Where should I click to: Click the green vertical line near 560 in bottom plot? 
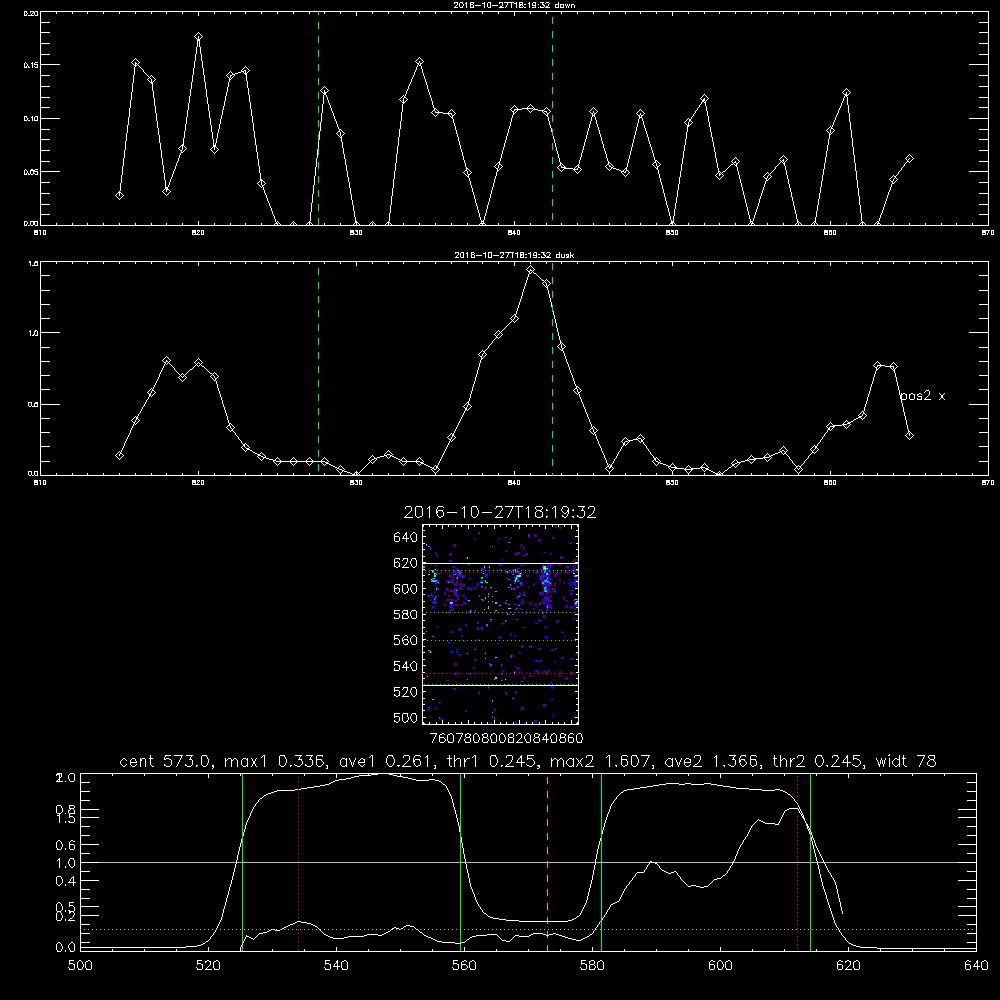click(460, 862)
